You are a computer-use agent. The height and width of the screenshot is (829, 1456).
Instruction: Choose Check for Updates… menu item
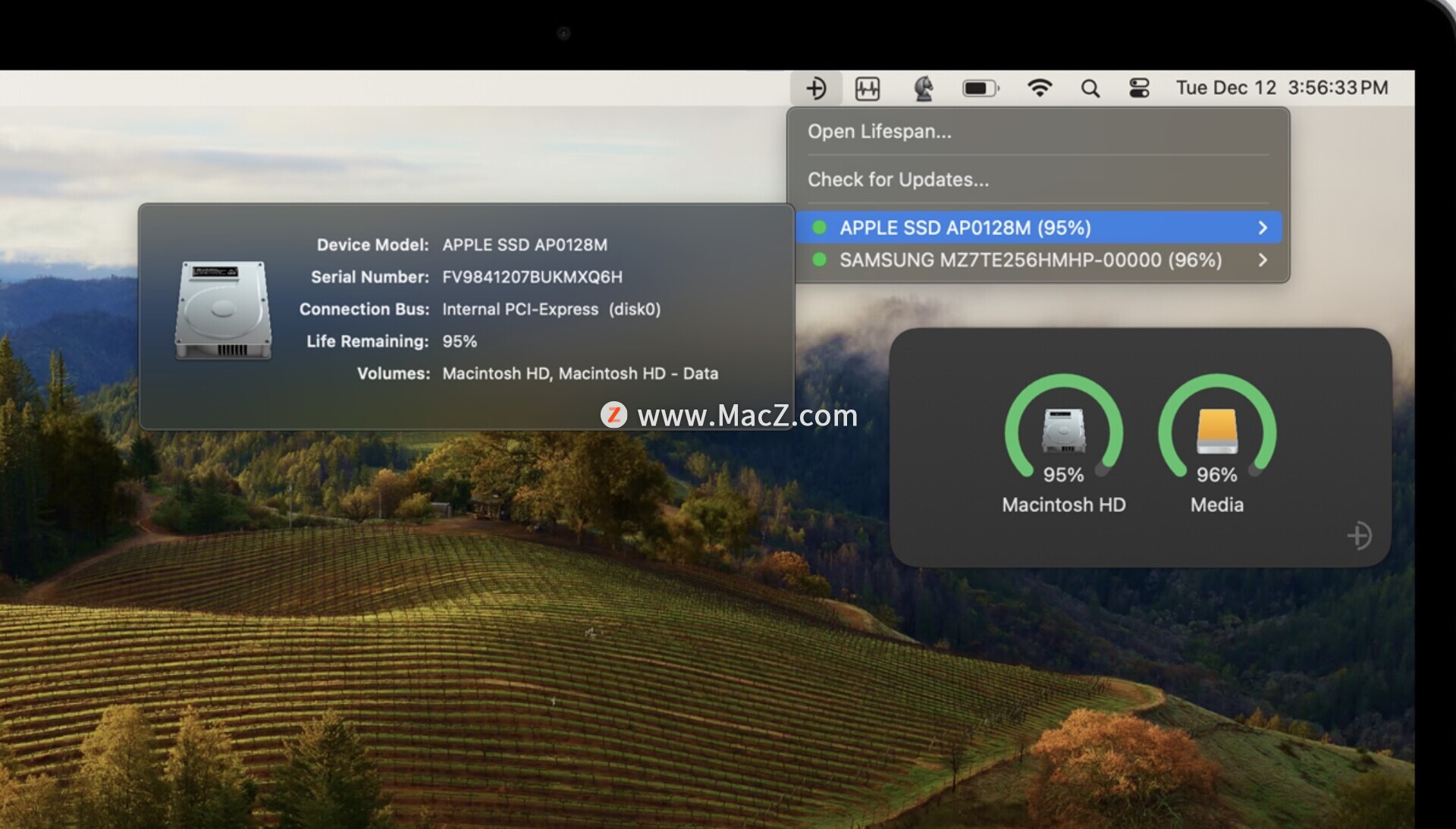(x=1038, y=180)
